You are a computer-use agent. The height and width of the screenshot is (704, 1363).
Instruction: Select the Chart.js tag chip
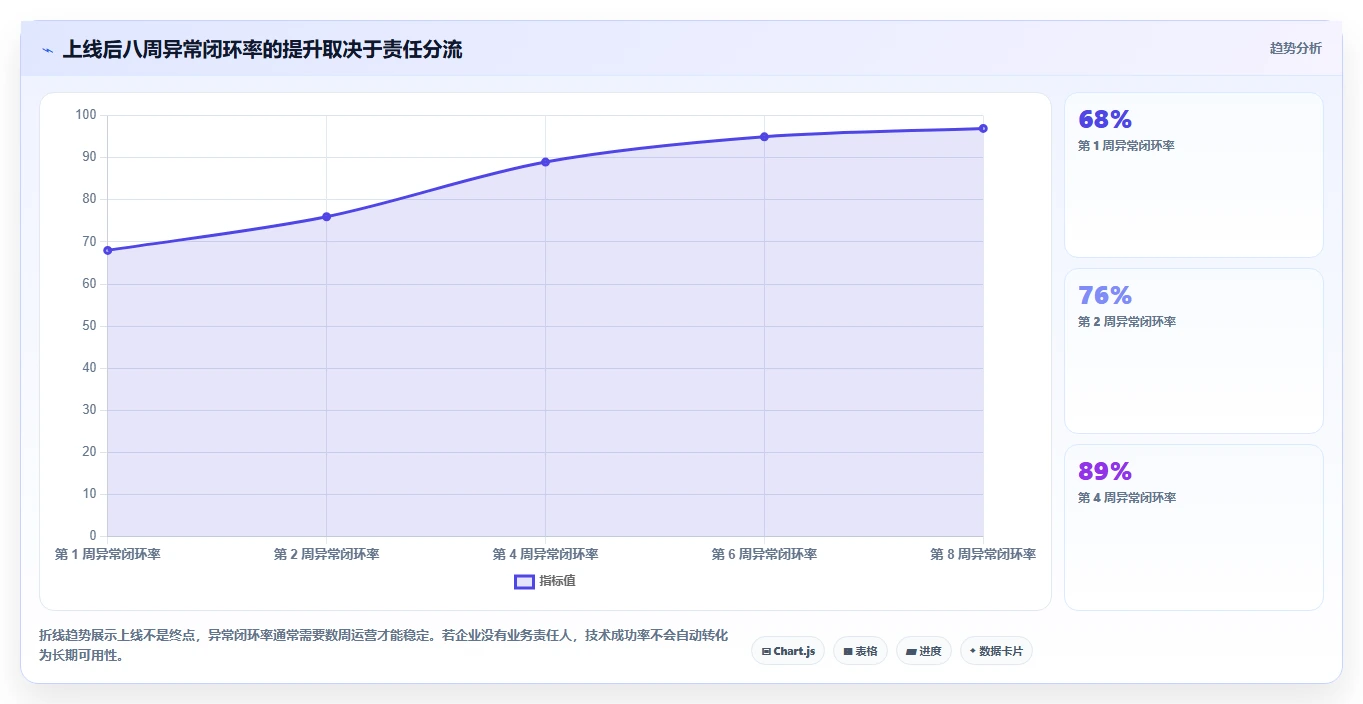pos(788,651)
